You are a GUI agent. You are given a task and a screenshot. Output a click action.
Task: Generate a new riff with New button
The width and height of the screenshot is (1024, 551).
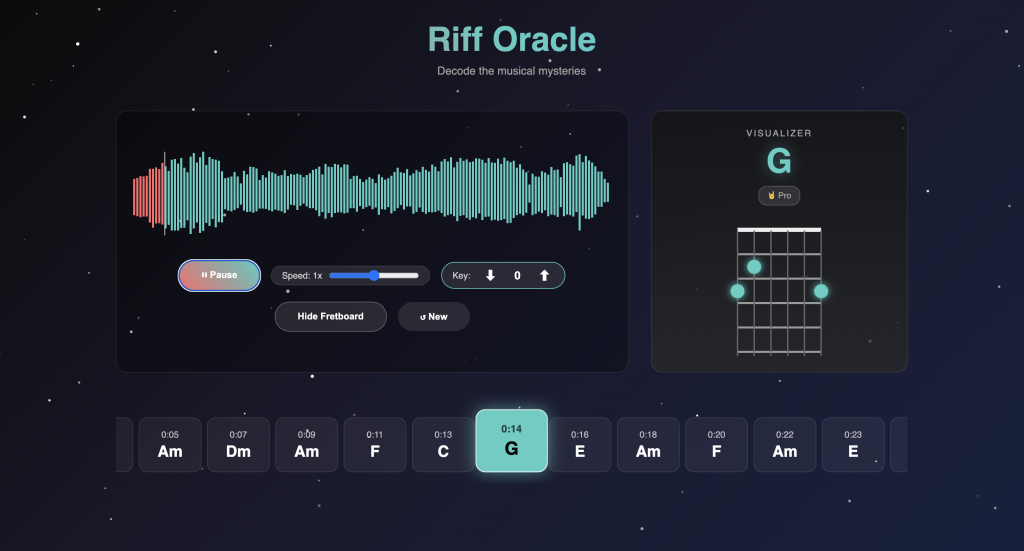coord(434,316)
